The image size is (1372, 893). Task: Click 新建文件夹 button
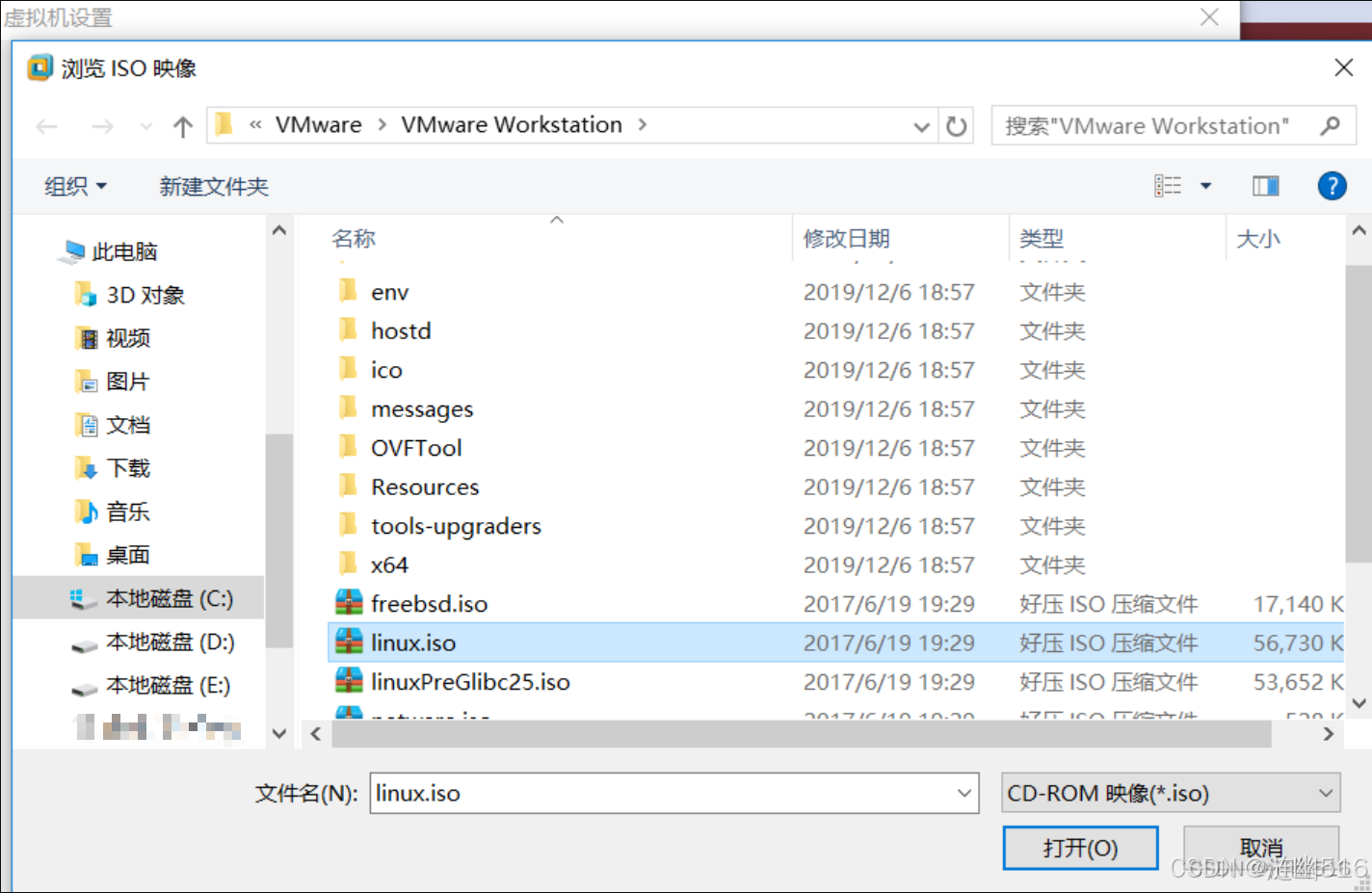coord(214,186)
